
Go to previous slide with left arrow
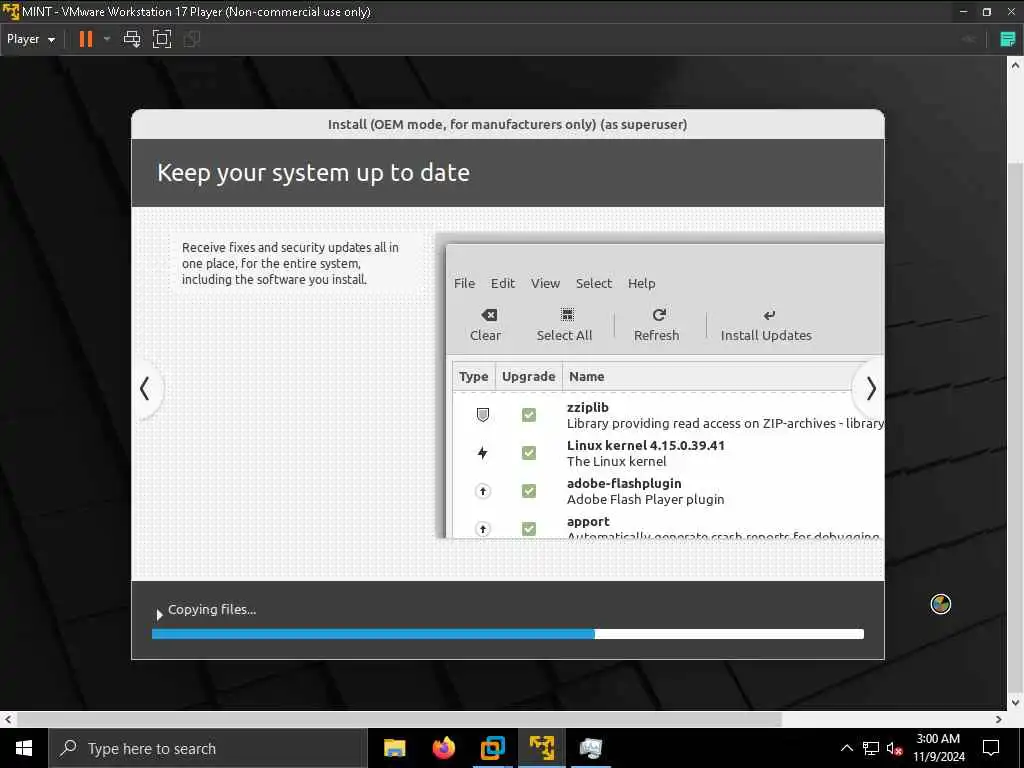coord(145,389)
